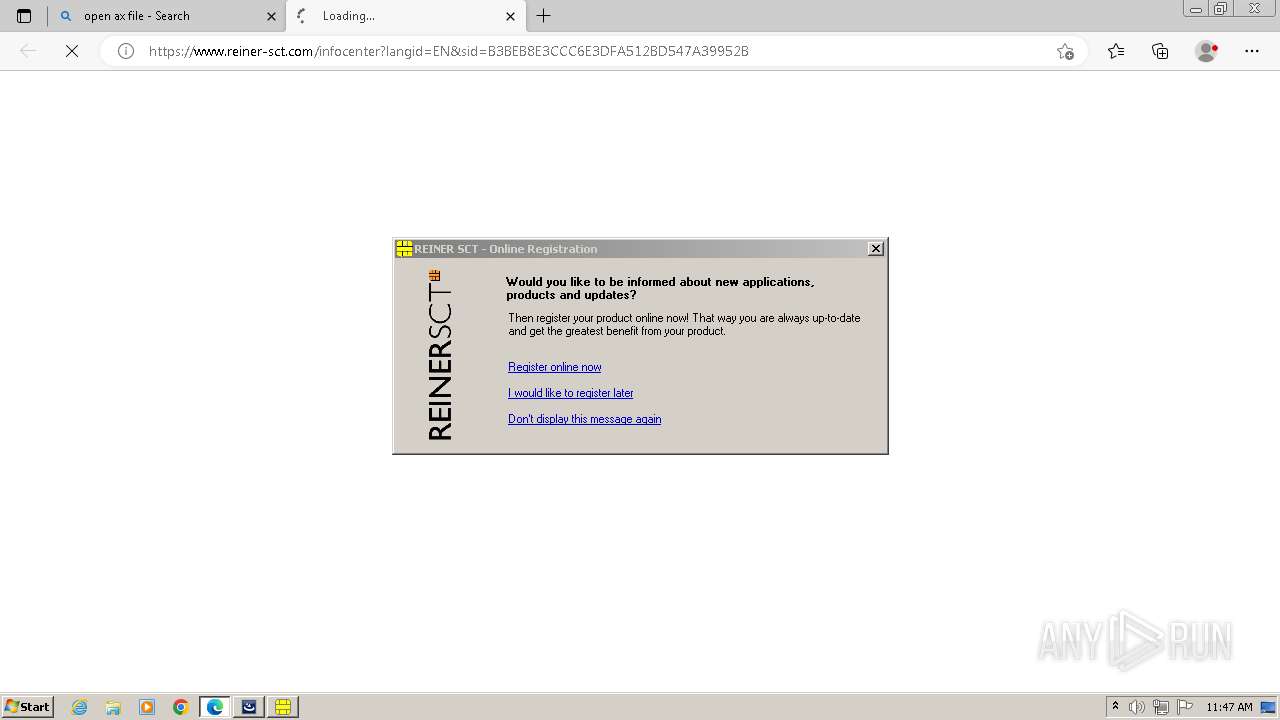The height and width of the screenshot is (720, 1280).
Task: Go back to the previous page
Action: 28,51
